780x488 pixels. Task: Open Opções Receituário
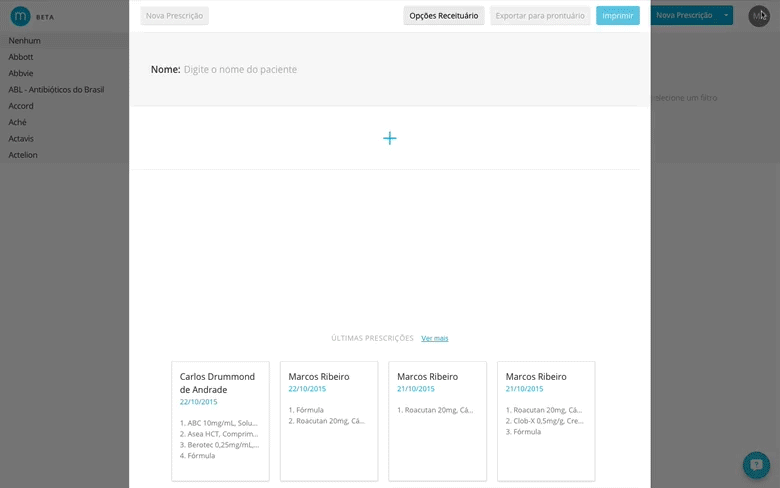(x=444, y=16)
